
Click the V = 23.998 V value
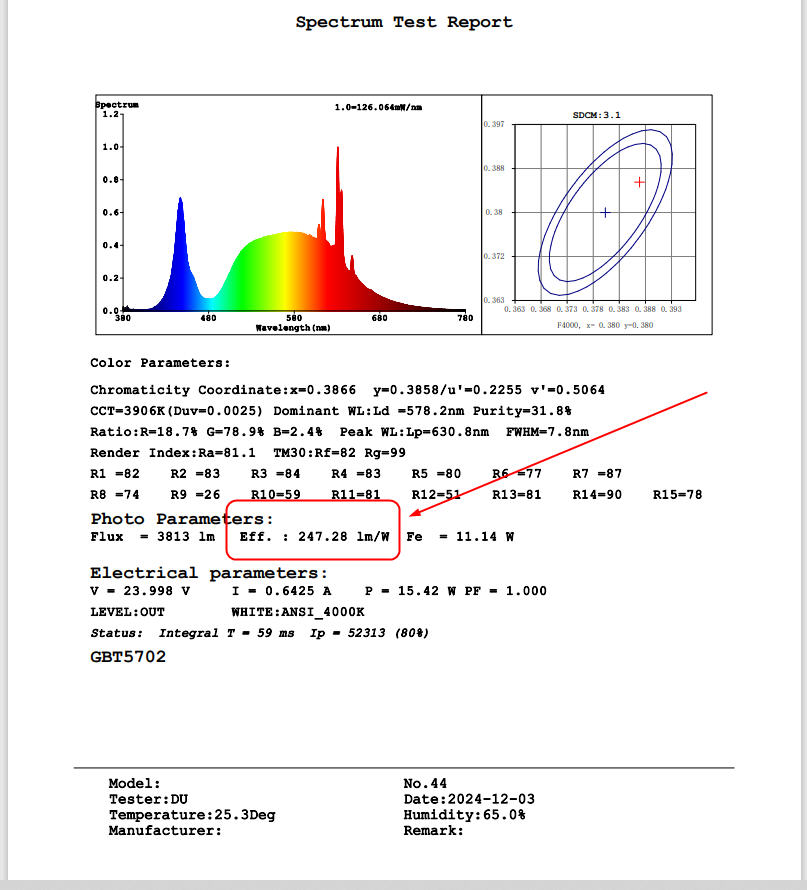(x=140, y=591)
